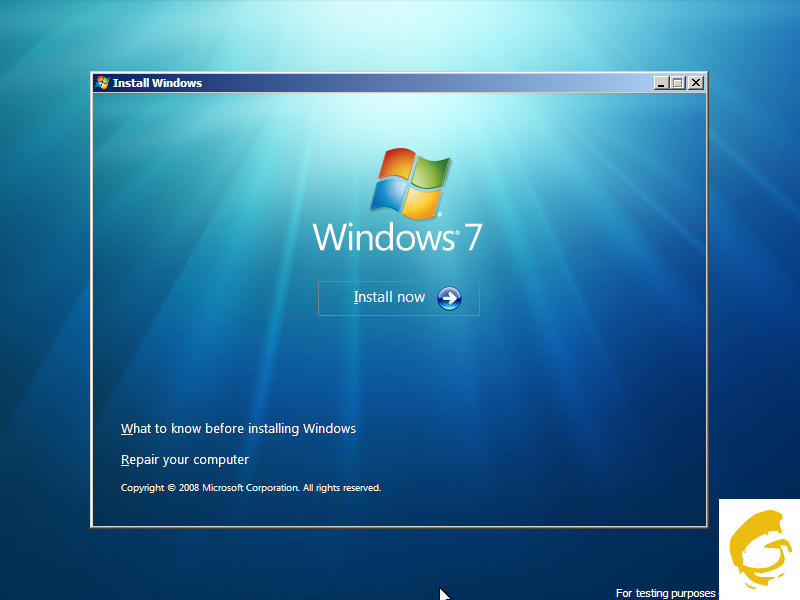The width and height of the screenshot is (800, 600).
Task: Click the red pane of the Windows flag
Action: pyautogui.click(x=396, y=166)
